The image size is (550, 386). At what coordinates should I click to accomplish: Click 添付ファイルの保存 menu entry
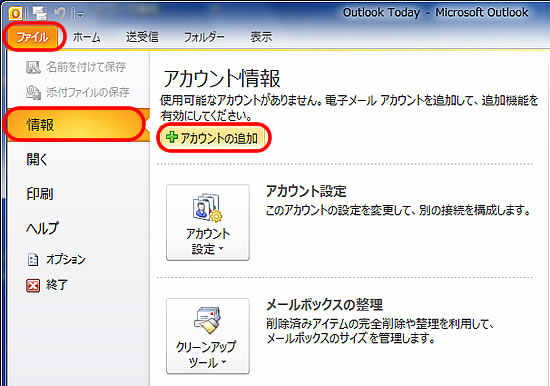point(78,92)
